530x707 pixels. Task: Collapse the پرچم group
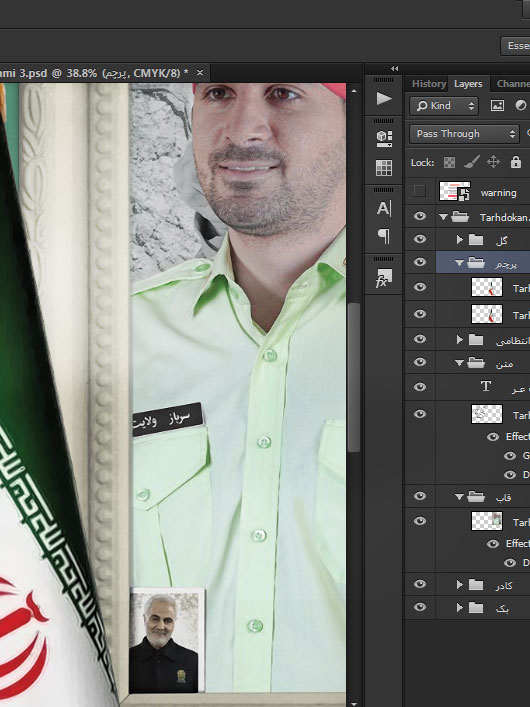(460, 263)
